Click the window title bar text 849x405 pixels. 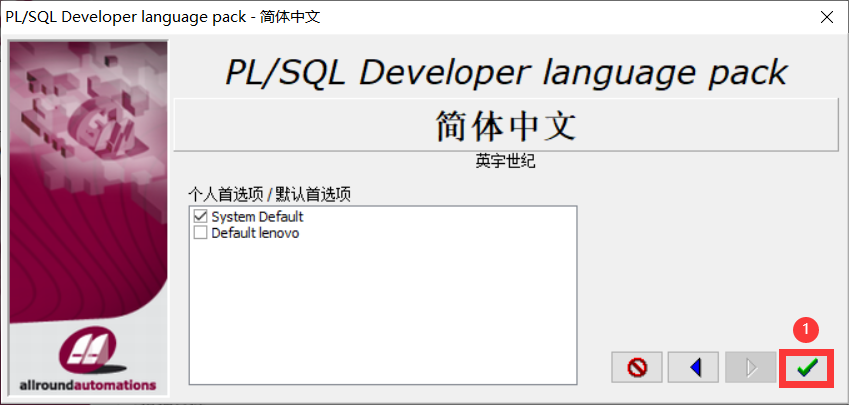point(162,17)
